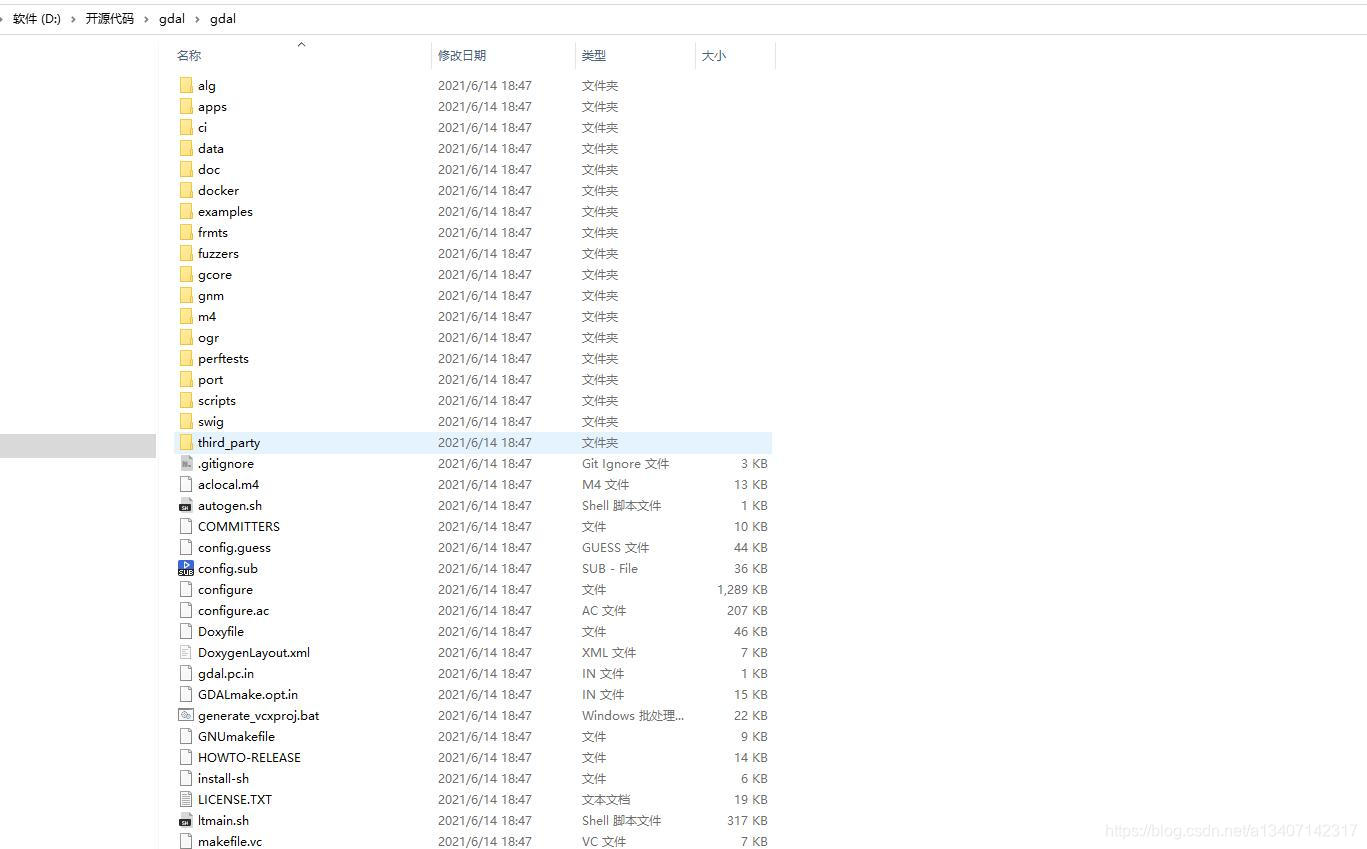Click the ogr folder icon
The image size is (1367, 849).
185,338
